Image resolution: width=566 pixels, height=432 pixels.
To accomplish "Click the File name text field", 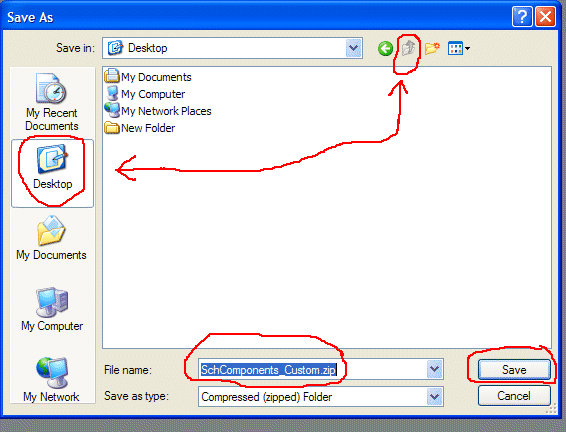I will click(x=312, y=370).
